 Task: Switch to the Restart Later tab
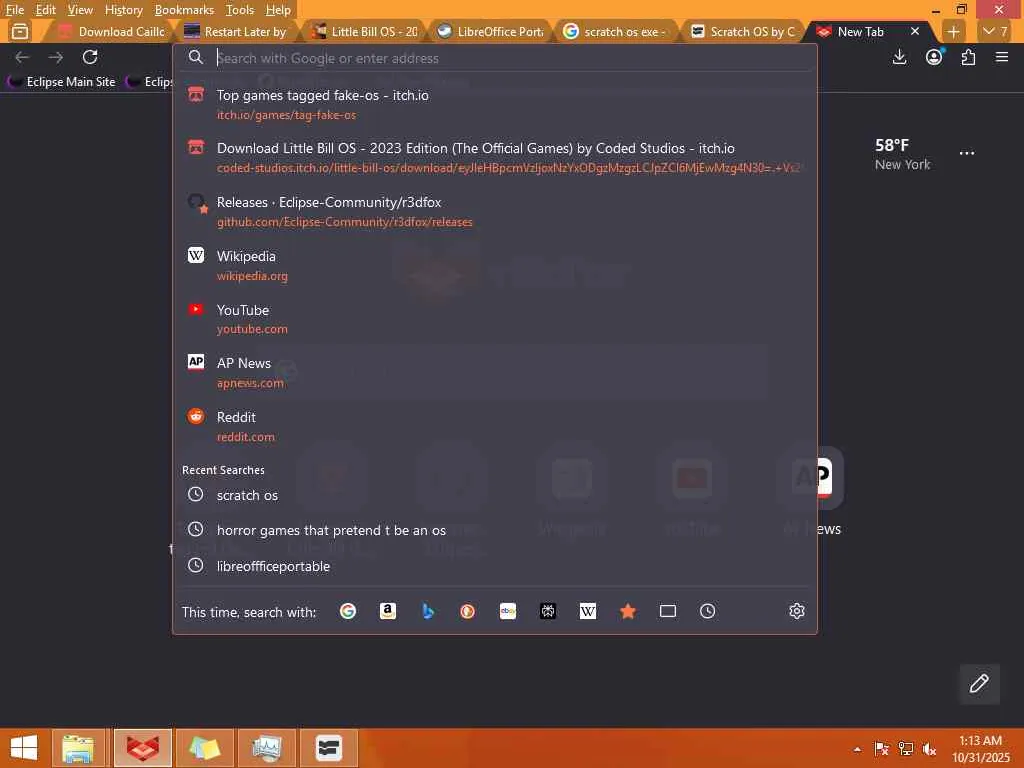pyautogui.click(x=236, y=31)
